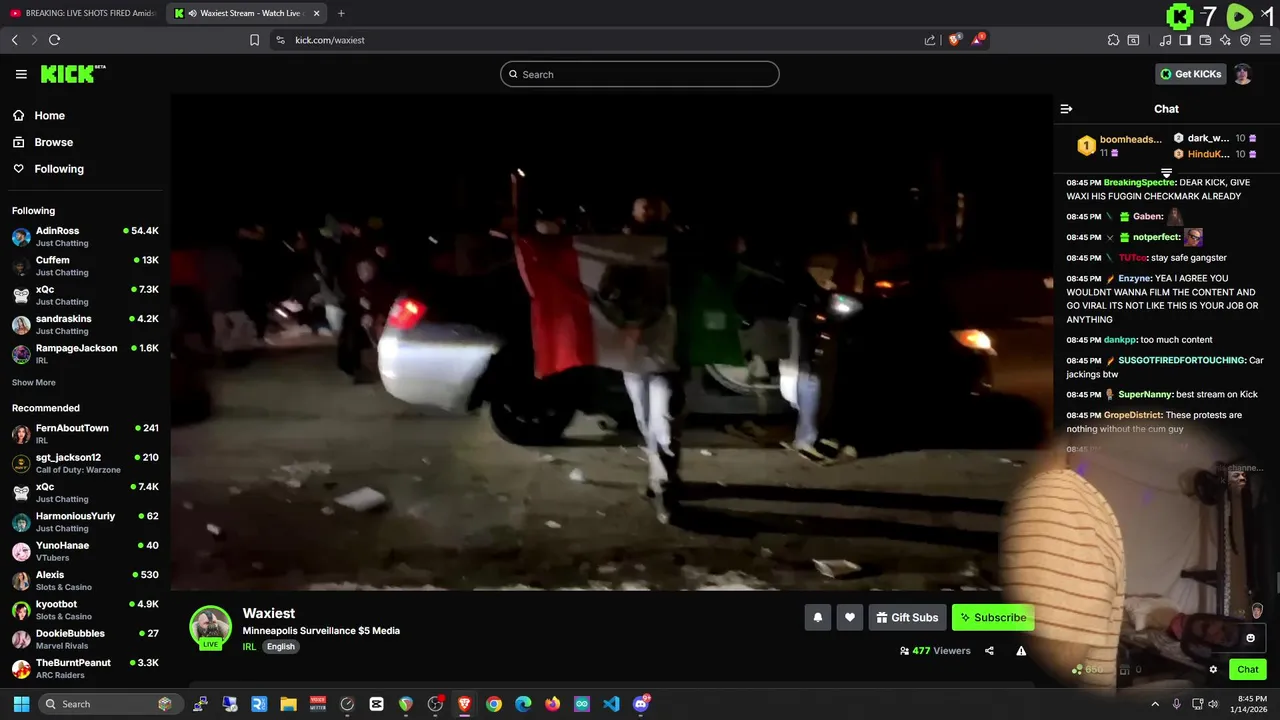Open emoji picker in chat box
This screenshot has width=1280, height=720.
pyautogui.click(x=1250, y=638)
